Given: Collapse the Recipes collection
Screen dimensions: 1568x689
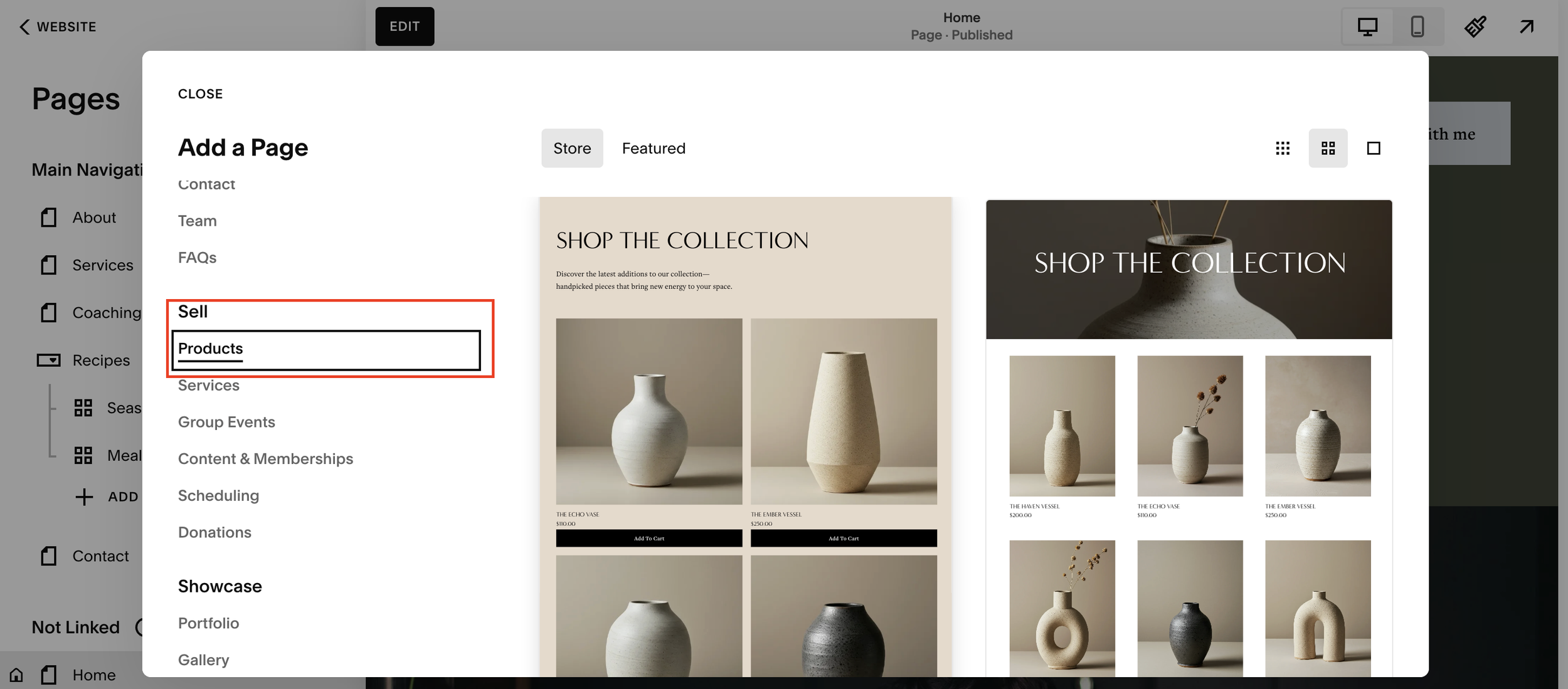Looking at the screenshot, I should click(48, 360).
